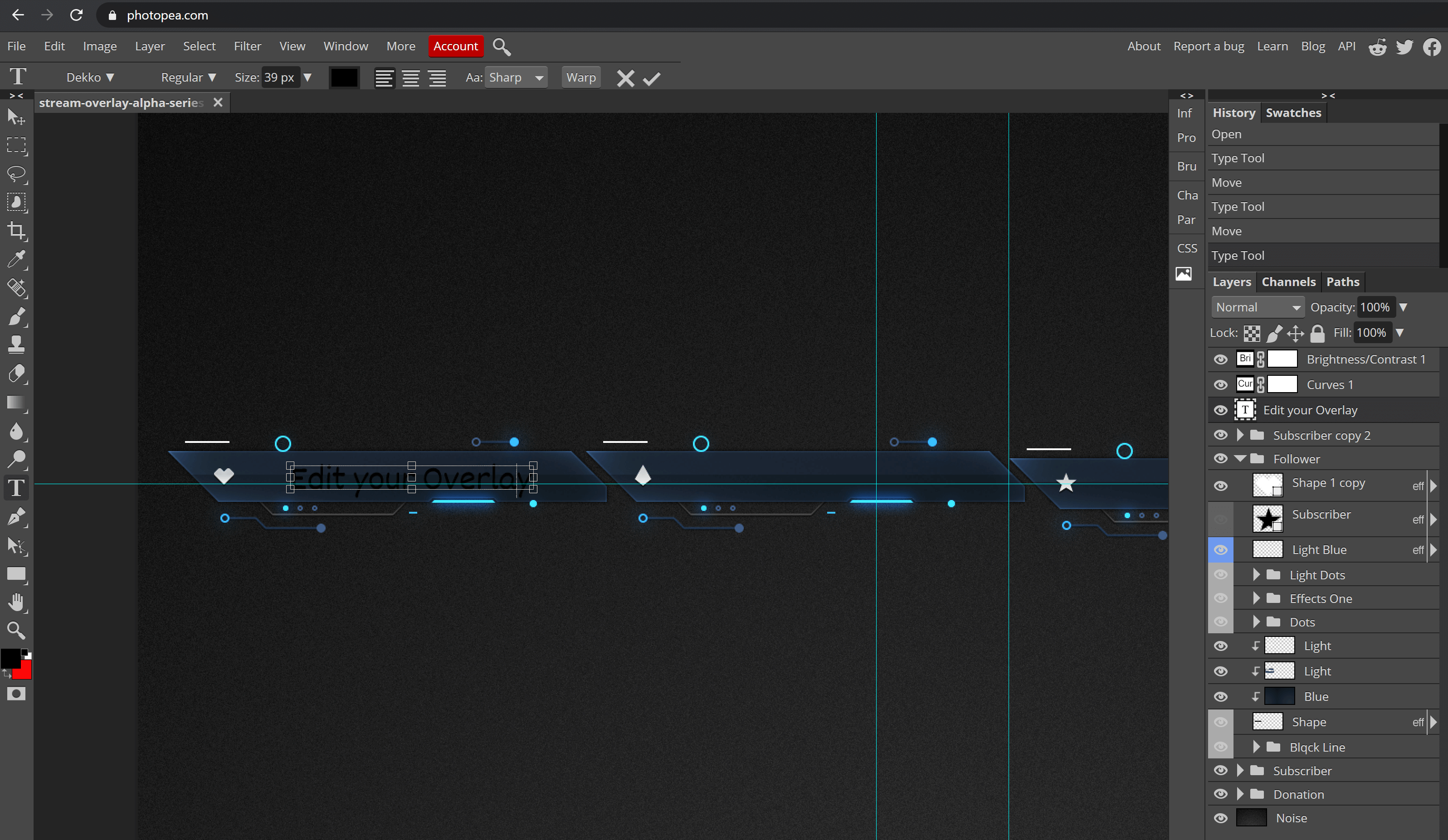Select the Clone Stamp tool
Screen dimensions: 1448x840
click(16, 345)
